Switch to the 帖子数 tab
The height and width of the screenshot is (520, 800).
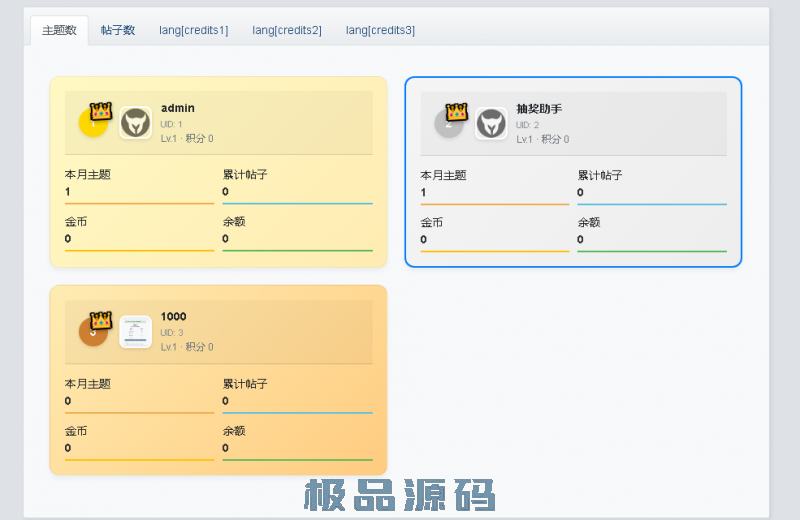(118, 31)
